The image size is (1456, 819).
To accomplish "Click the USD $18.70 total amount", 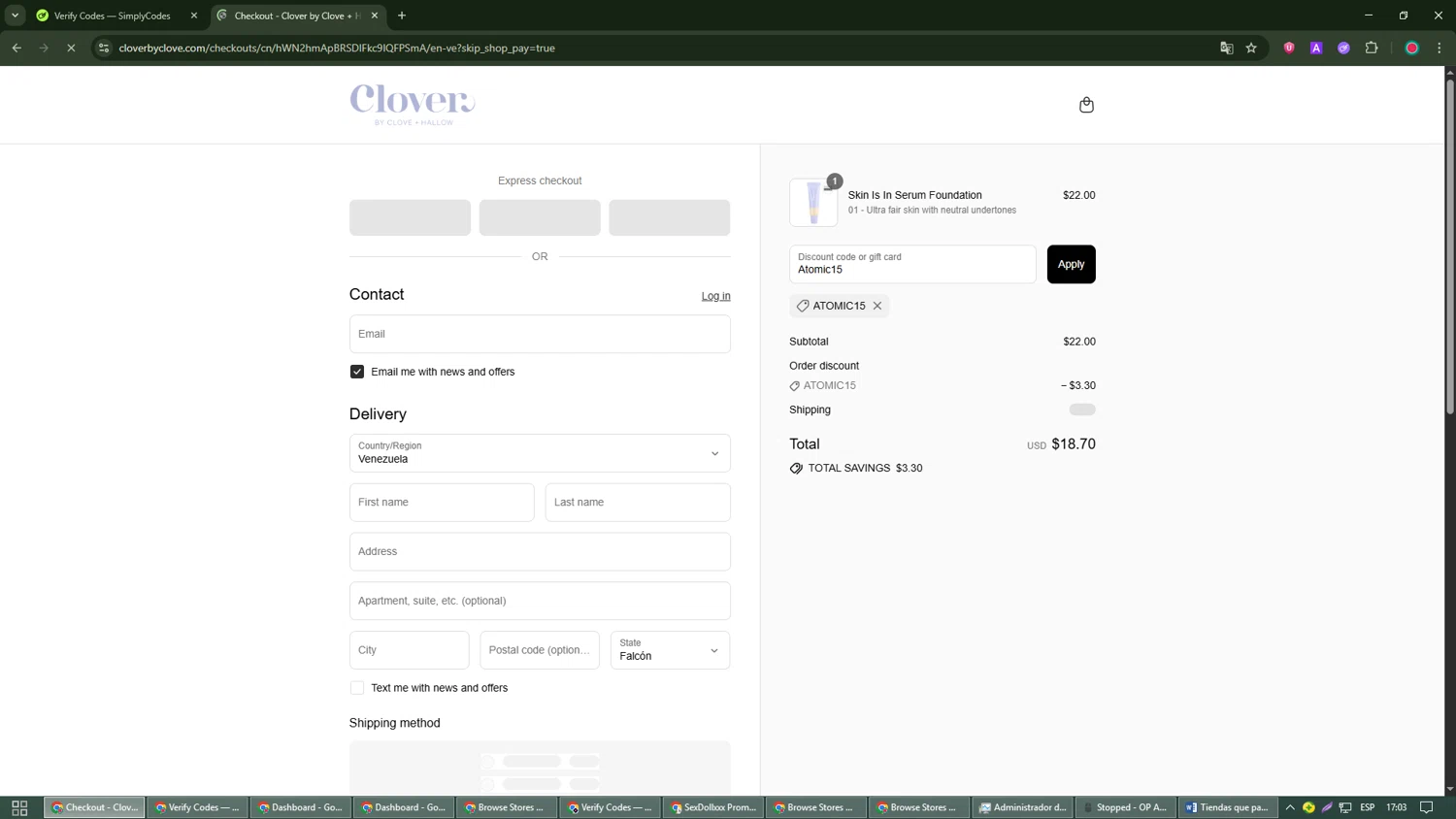I will coord(1061,444).
